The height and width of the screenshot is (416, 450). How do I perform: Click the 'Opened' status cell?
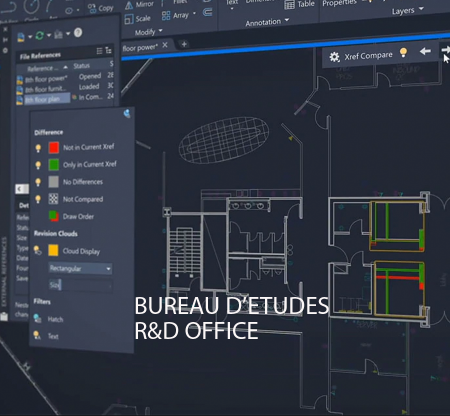tap(90, 76)
